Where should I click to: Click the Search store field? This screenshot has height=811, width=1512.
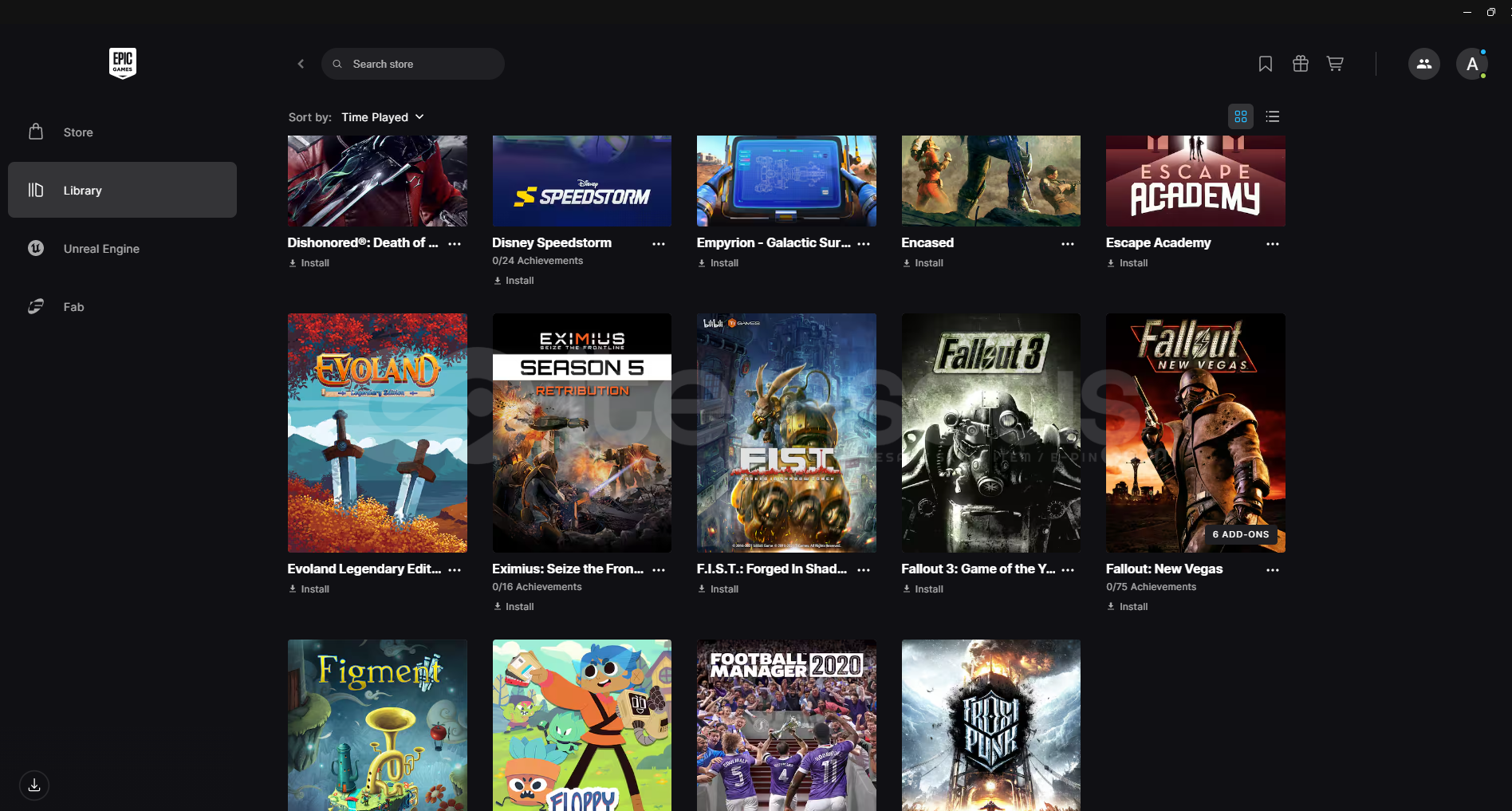(413, 64)
